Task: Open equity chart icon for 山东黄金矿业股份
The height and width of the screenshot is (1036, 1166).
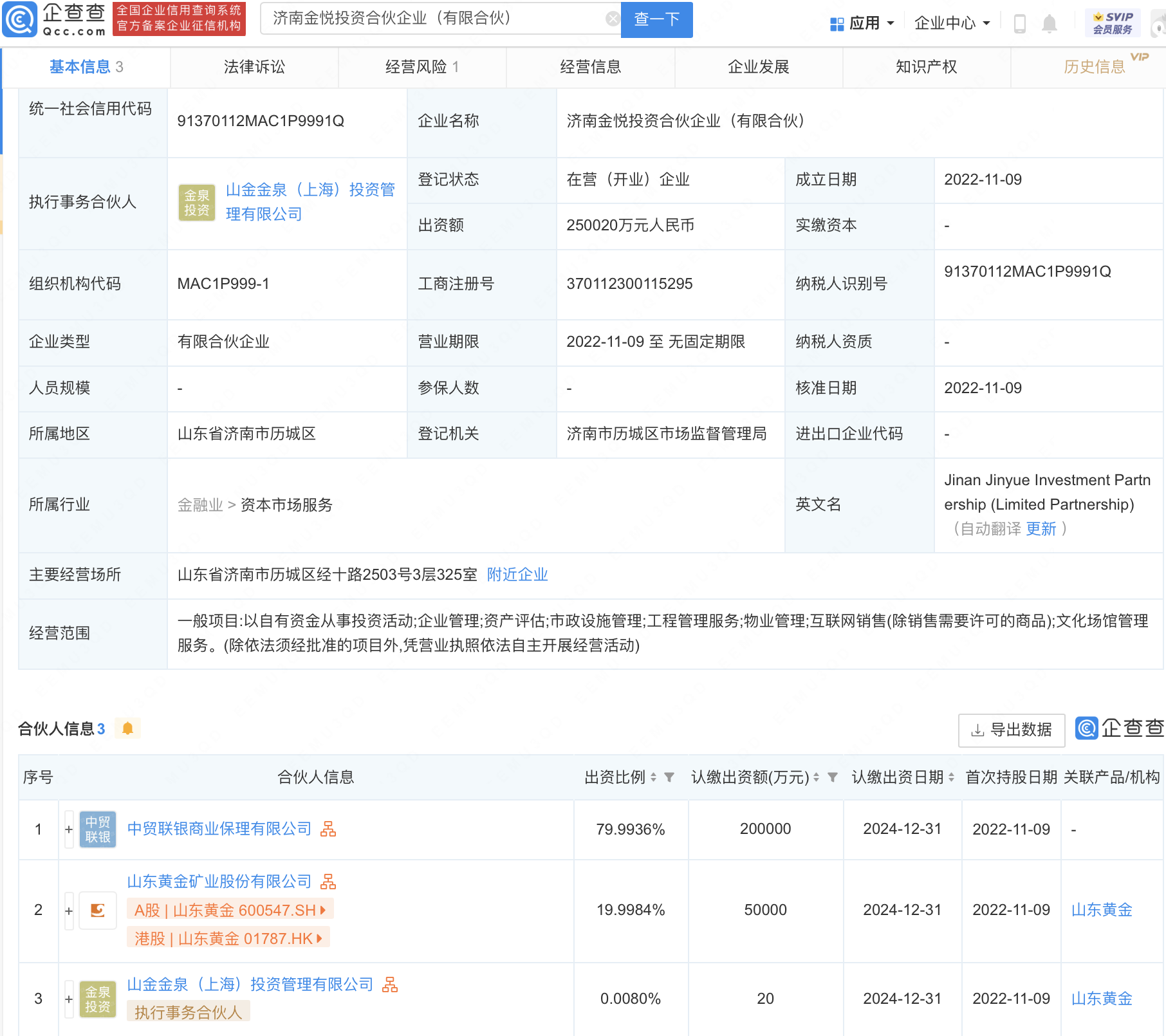Action: coord(328,881)
